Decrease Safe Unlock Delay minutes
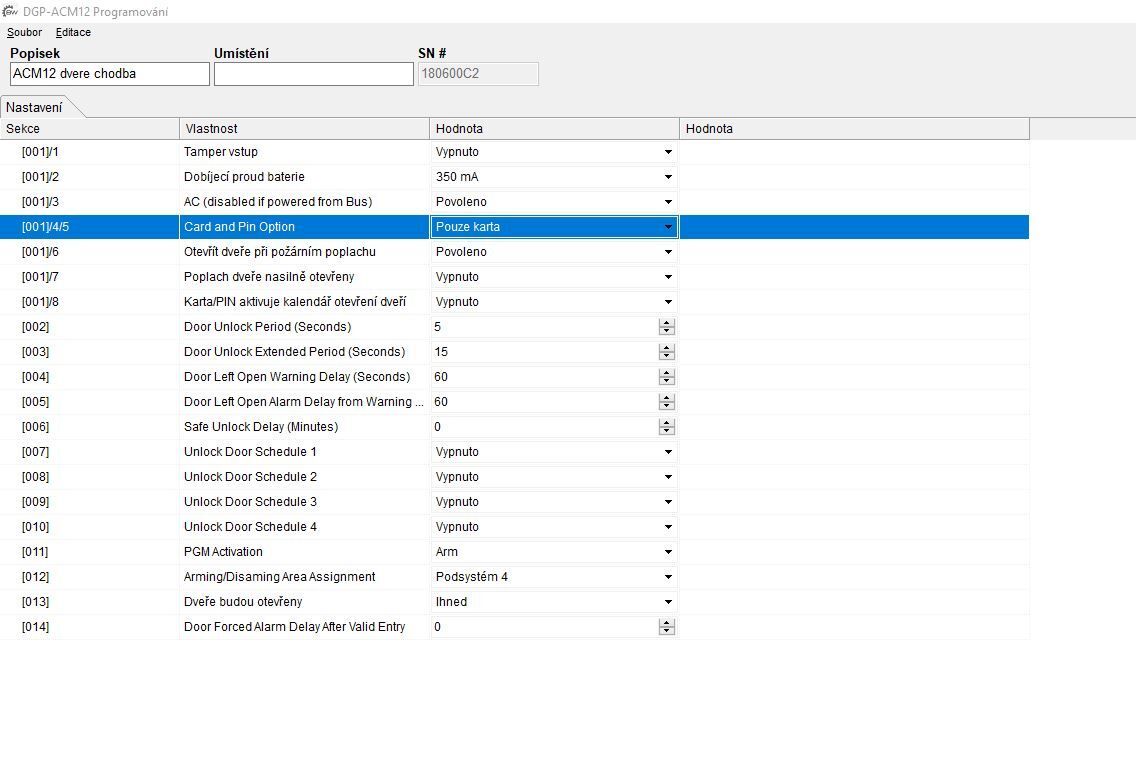Image resolution: width=1136 pixels, height=783 pixels. [667, 431]
